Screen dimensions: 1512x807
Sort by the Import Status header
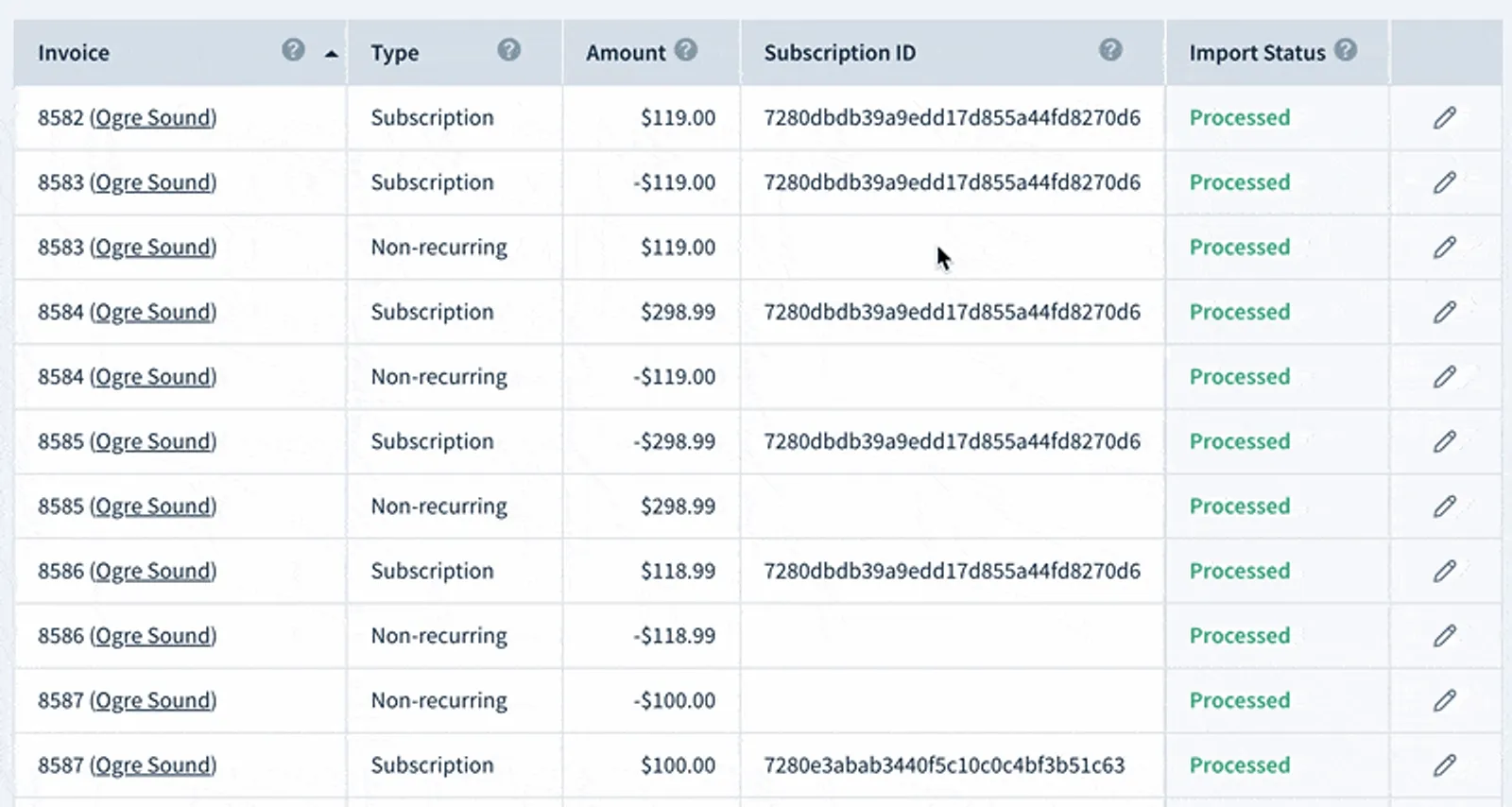pyautogui.click(x=1257, y=53)
